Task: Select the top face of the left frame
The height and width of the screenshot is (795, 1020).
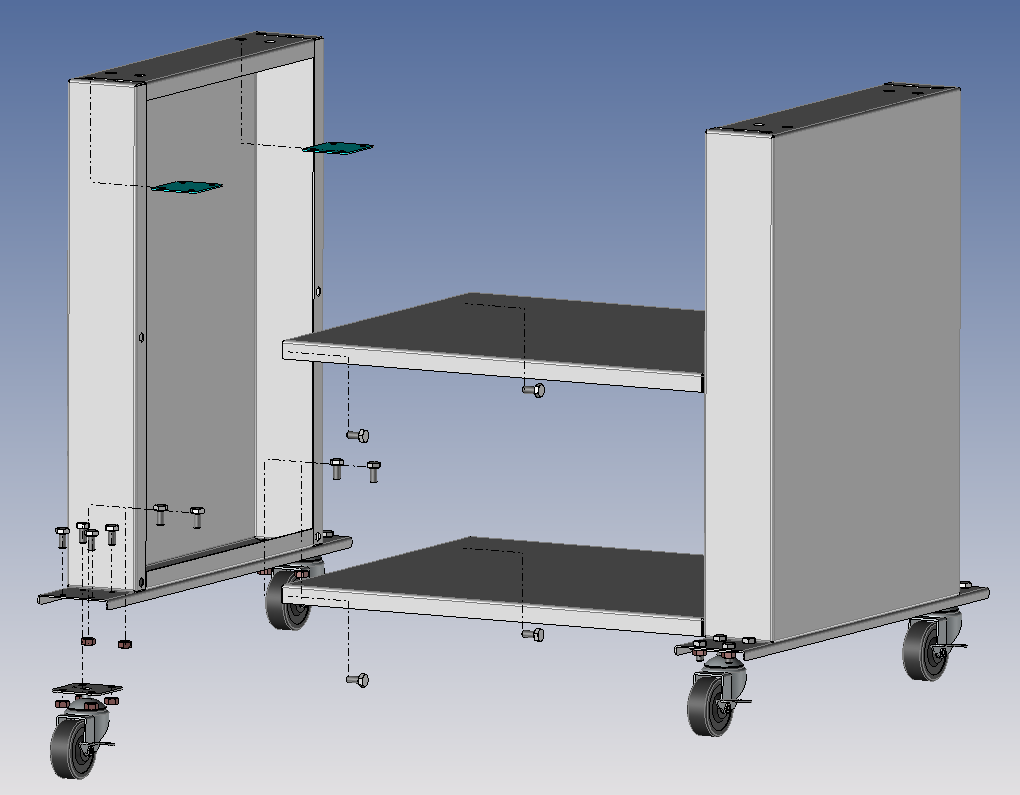Action: pos(195,57)
